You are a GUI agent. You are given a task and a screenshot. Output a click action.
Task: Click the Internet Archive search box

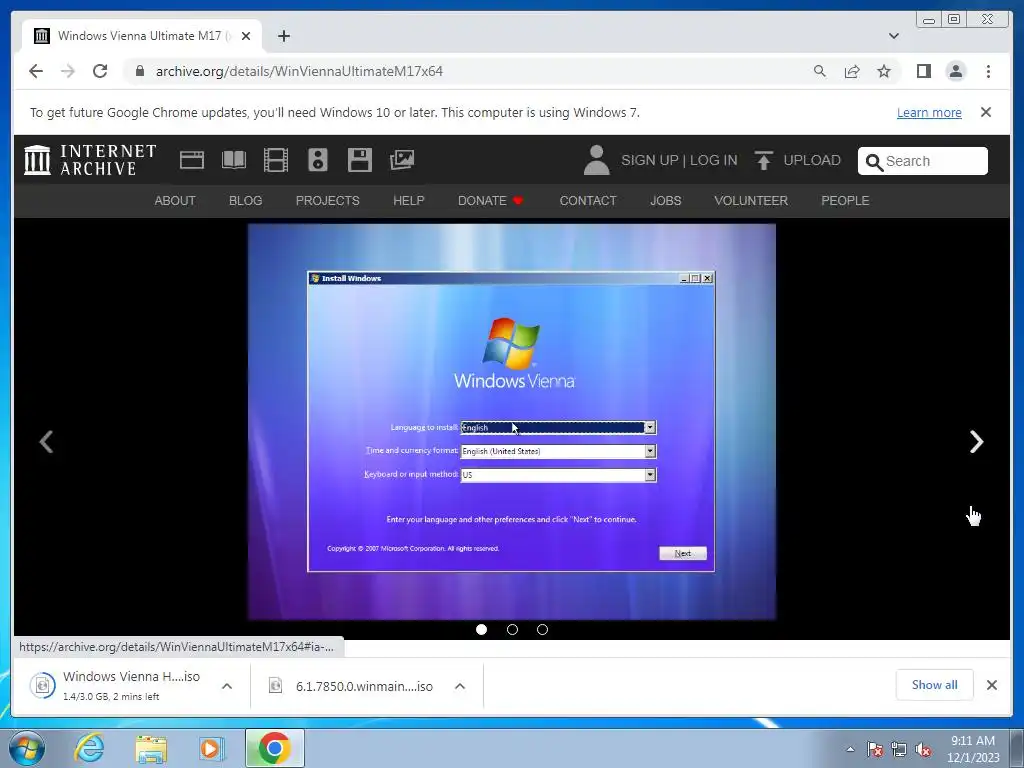point(922,161)
